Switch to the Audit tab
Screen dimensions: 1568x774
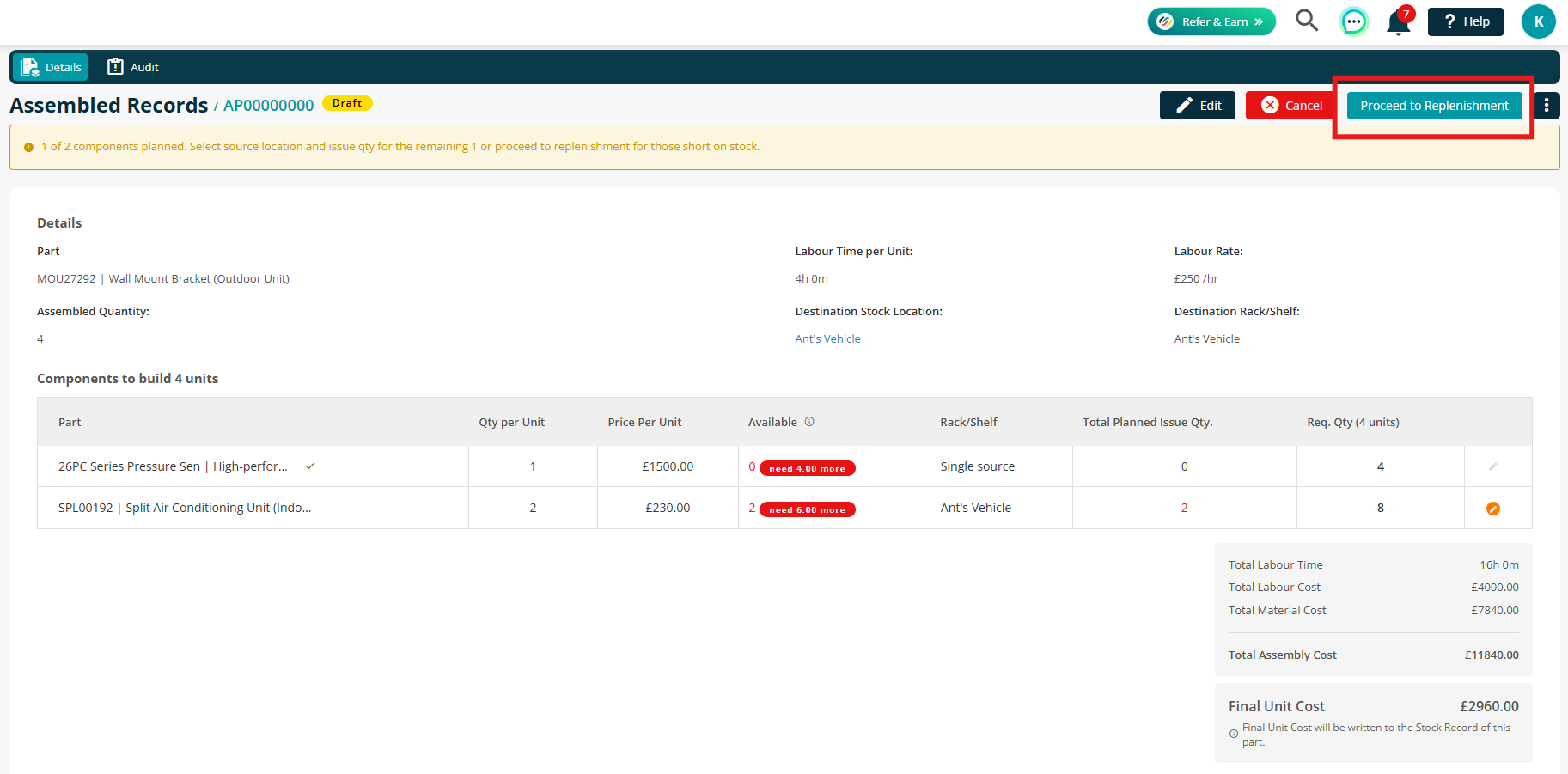(133, 67)
